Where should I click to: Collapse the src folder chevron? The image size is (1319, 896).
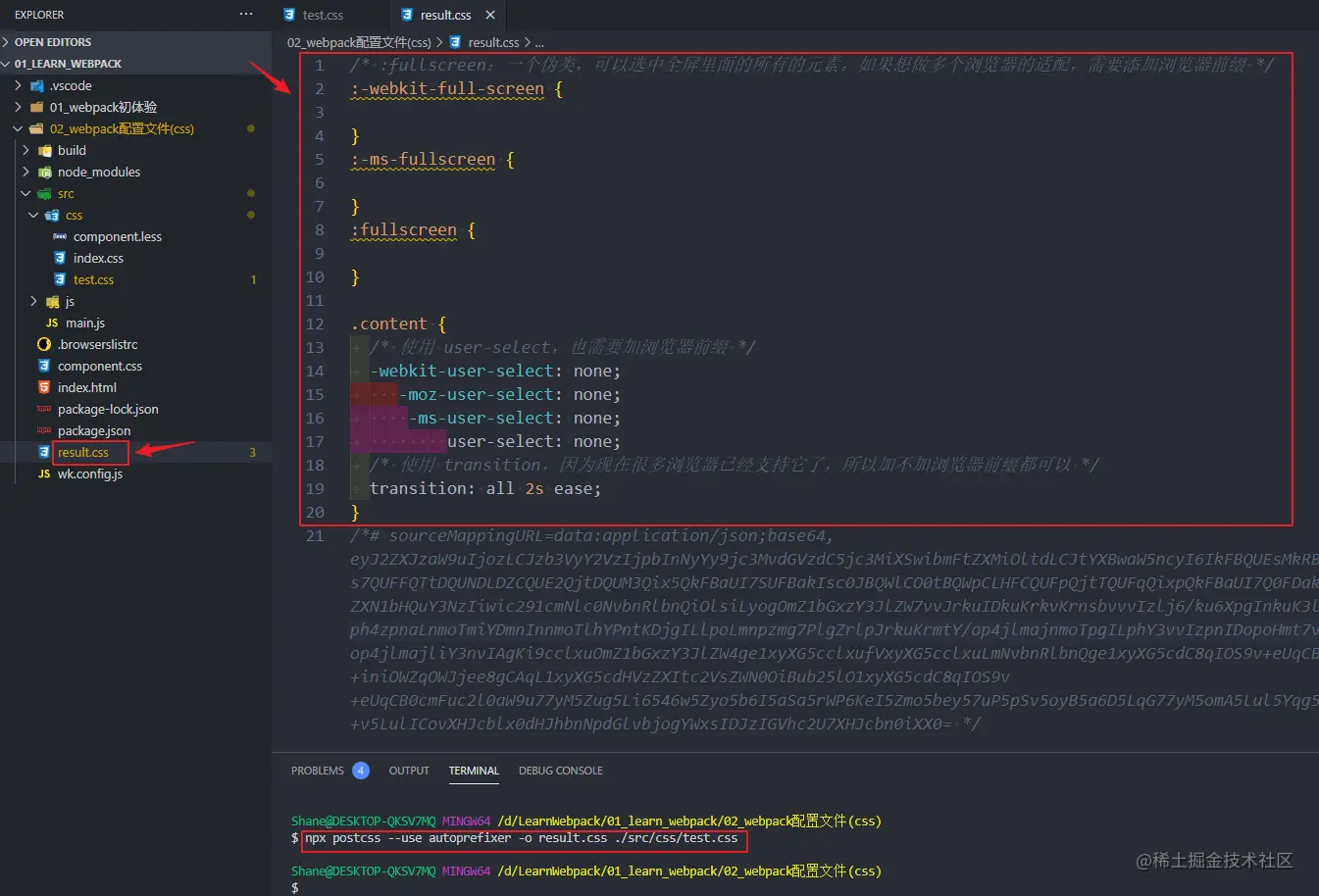[26, 193]
